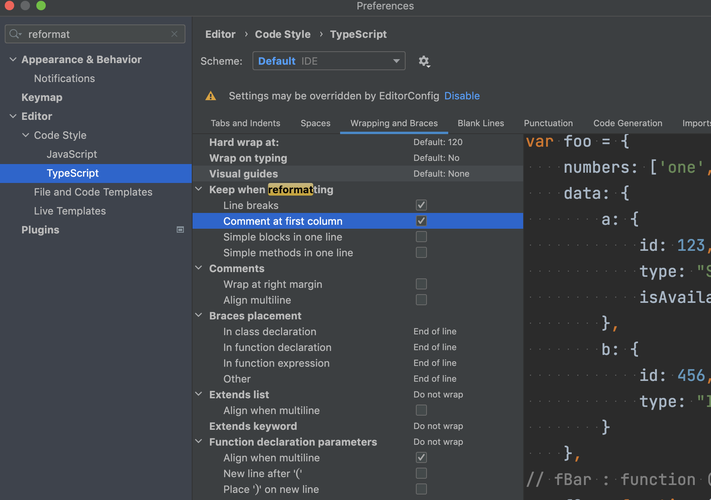Change Extends list 'Do not wrap' value
The image size is (711, 500).
tap(438, 394)
